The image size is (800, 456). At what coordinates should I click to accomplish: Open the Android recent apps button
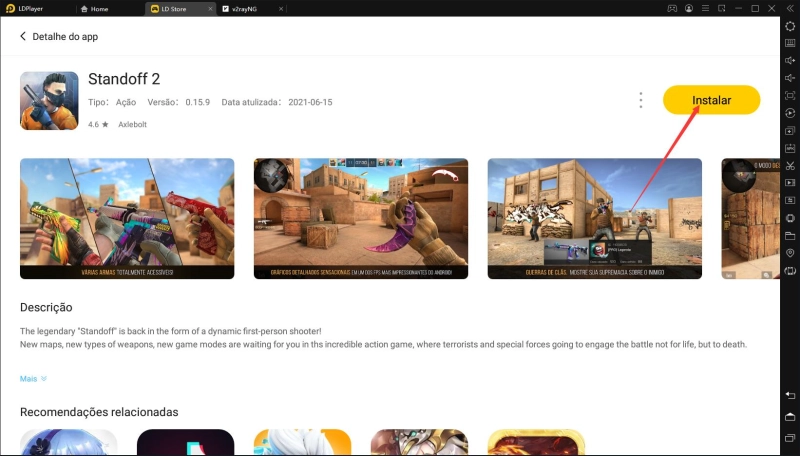click(790, 437)
